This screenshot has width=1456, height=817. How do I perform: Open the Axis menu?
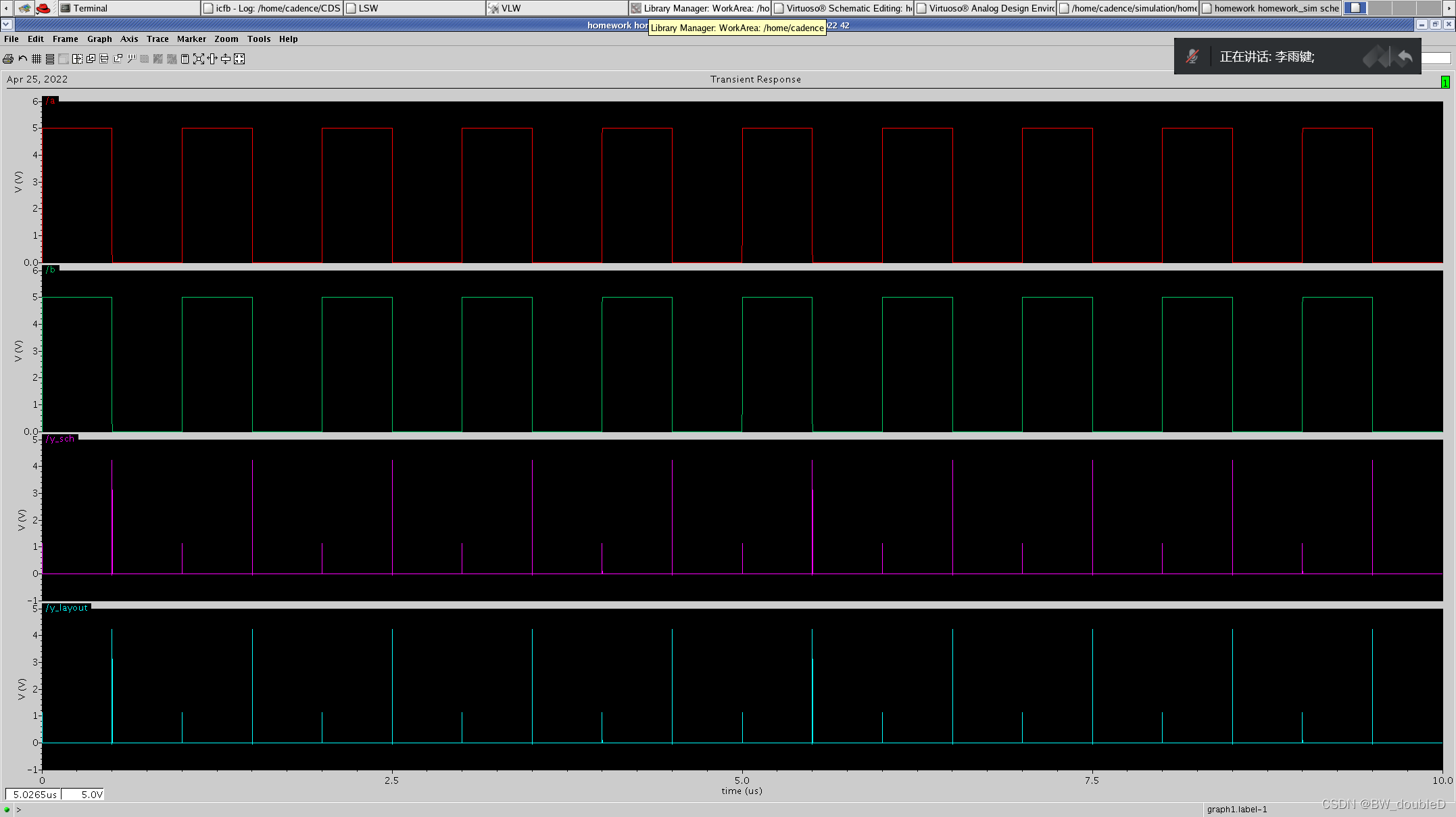click(x=129, y=39)
